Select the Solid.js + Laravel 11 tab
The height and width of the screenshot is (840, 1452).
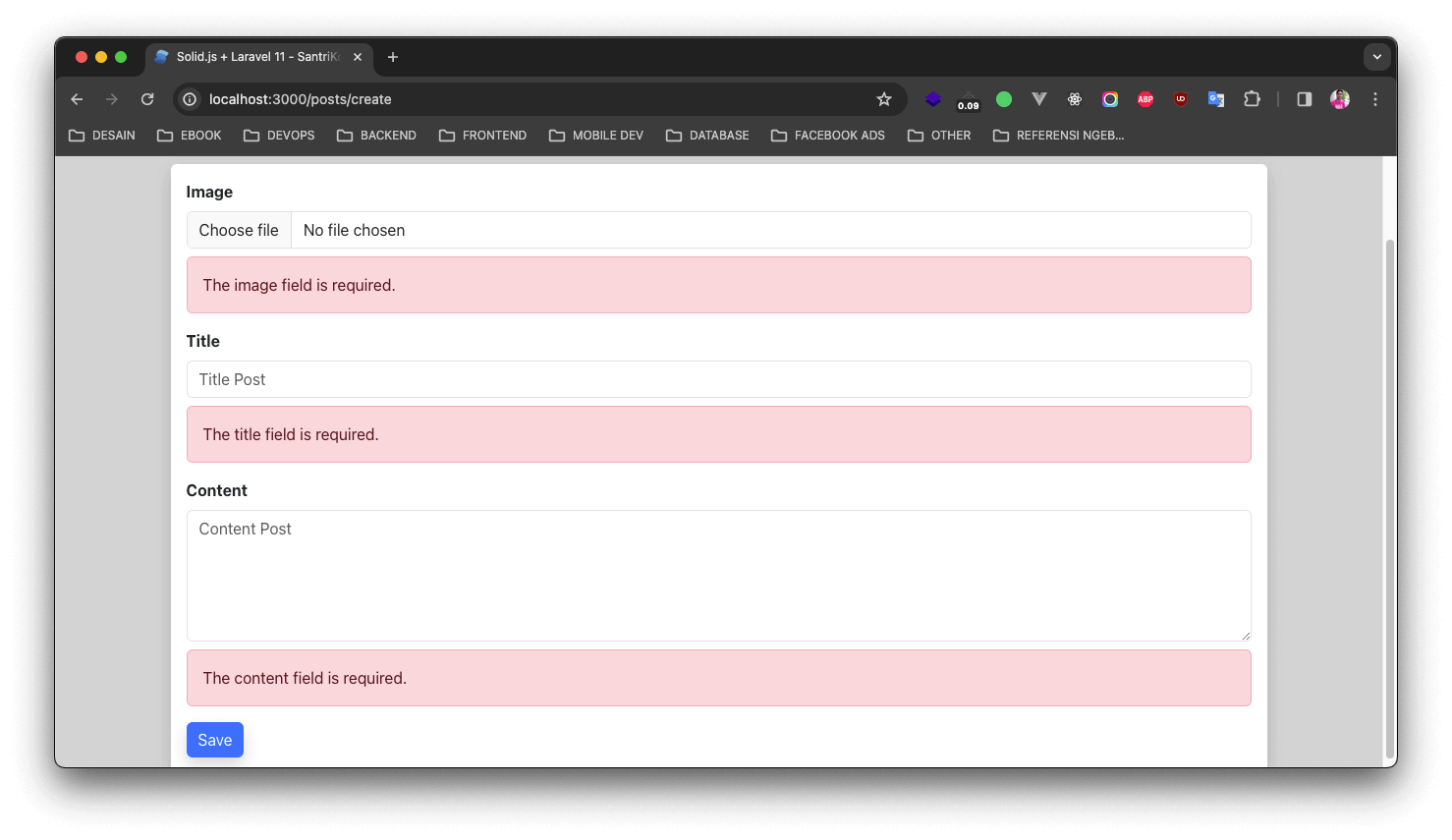click(x=259, y=57)
